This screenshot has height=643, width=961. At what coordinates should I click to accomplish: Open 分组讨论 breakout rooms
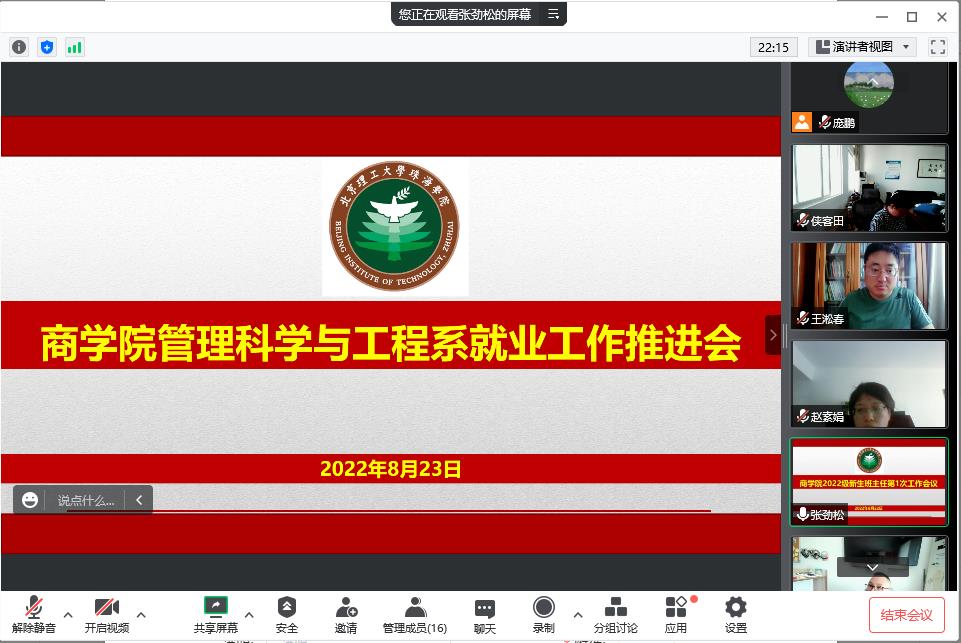coord(615,615)
